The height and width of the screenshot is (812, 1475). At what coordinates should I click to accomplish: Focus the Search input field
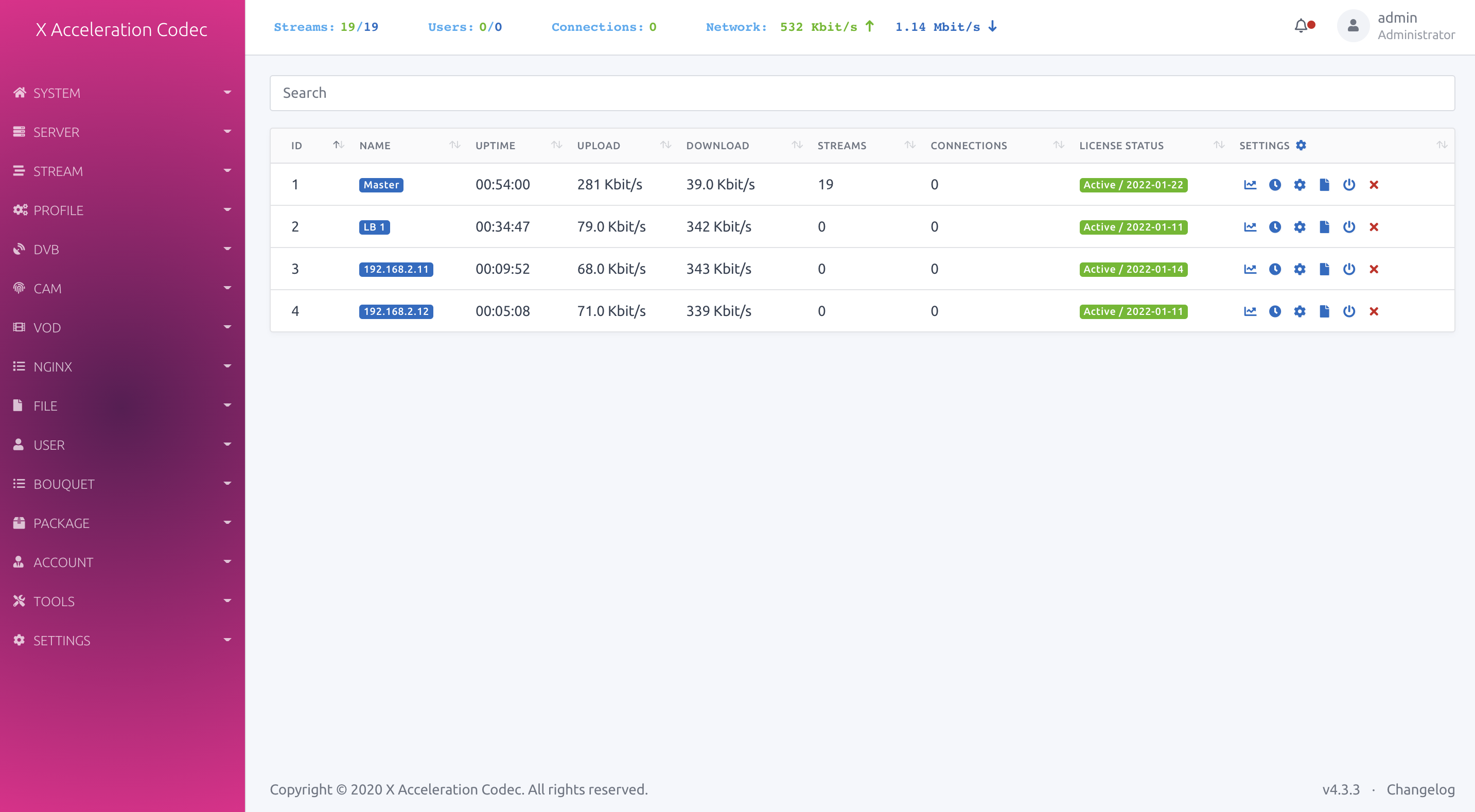point(862,93)
